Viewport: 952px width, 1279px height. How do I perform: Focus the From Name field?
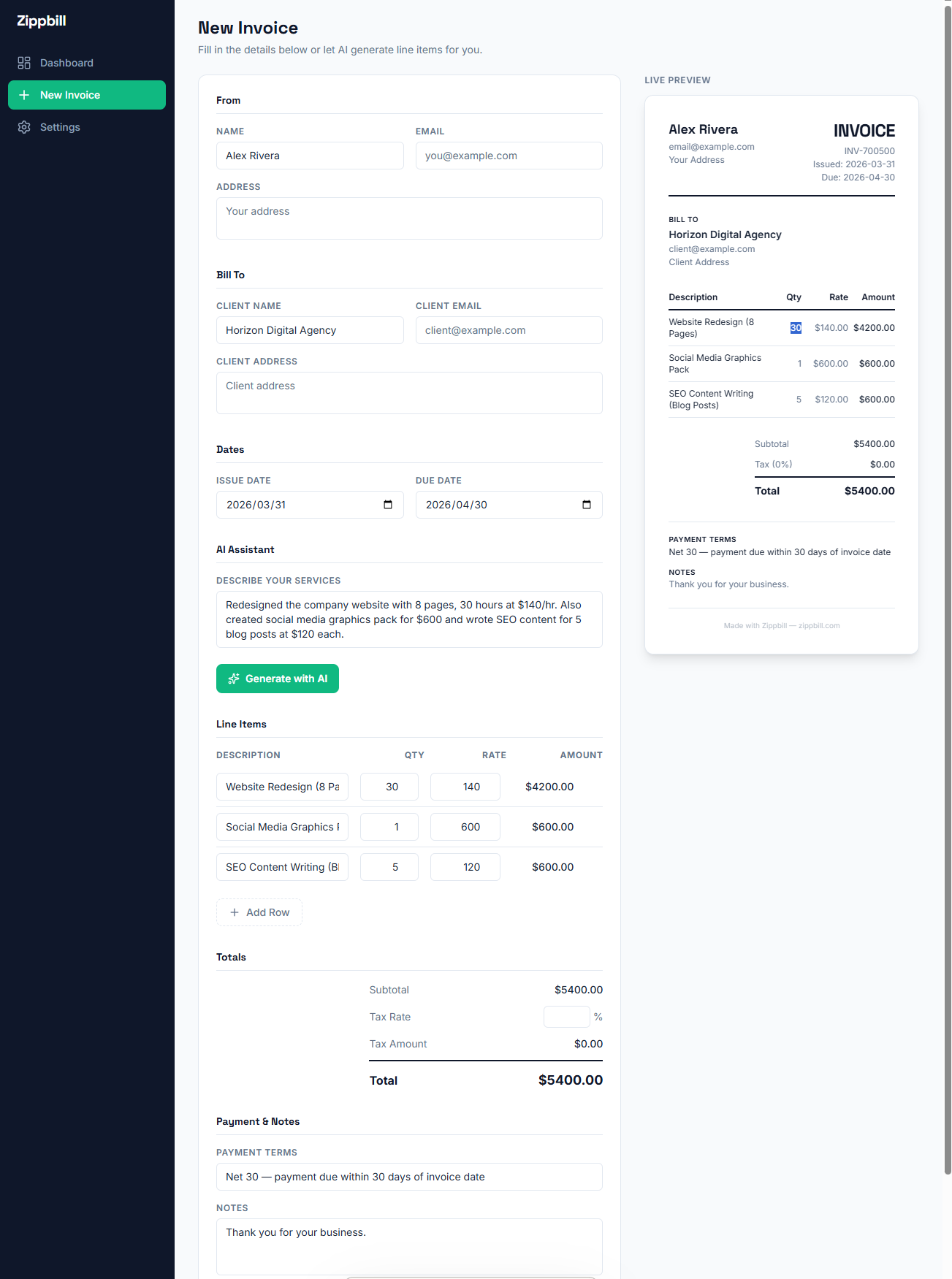[310, 156]
